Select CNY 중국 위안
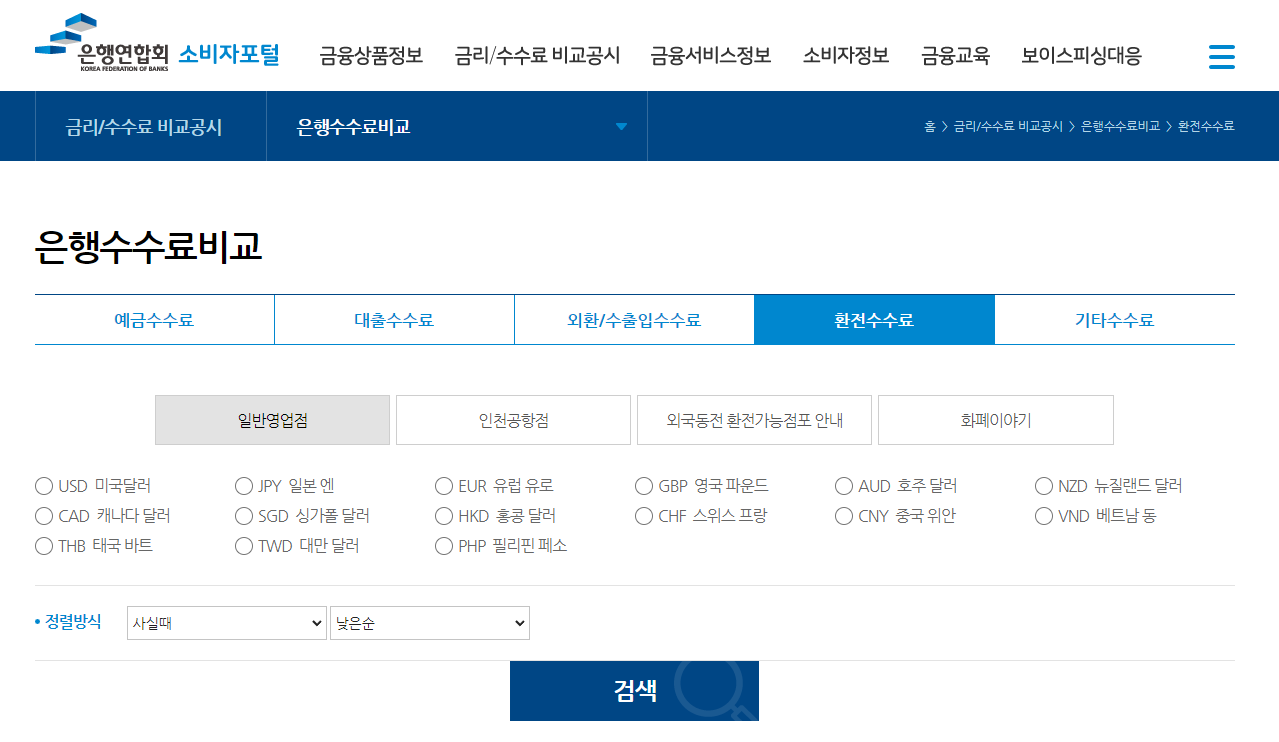The height and width of the screenshot is (742, 1279). pyautogui.click(x=843, y=516)
